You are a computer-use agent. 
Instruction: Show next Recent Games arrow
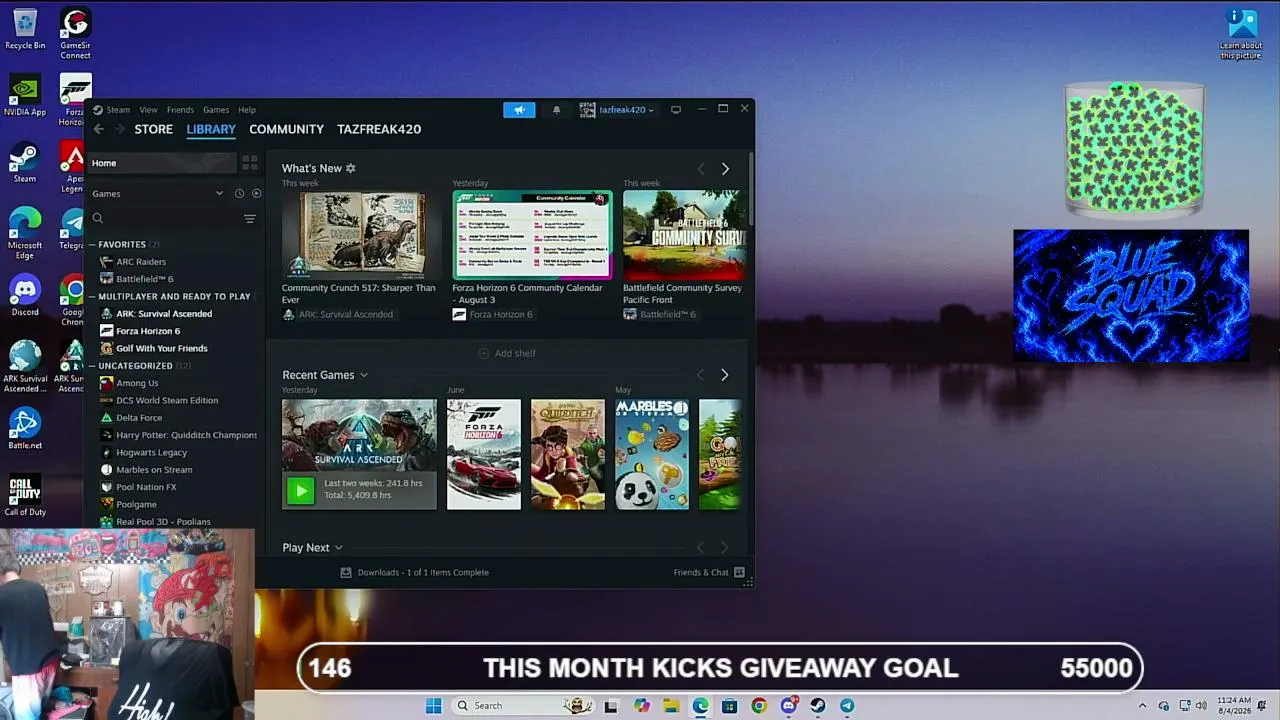(x=725, y=375)
